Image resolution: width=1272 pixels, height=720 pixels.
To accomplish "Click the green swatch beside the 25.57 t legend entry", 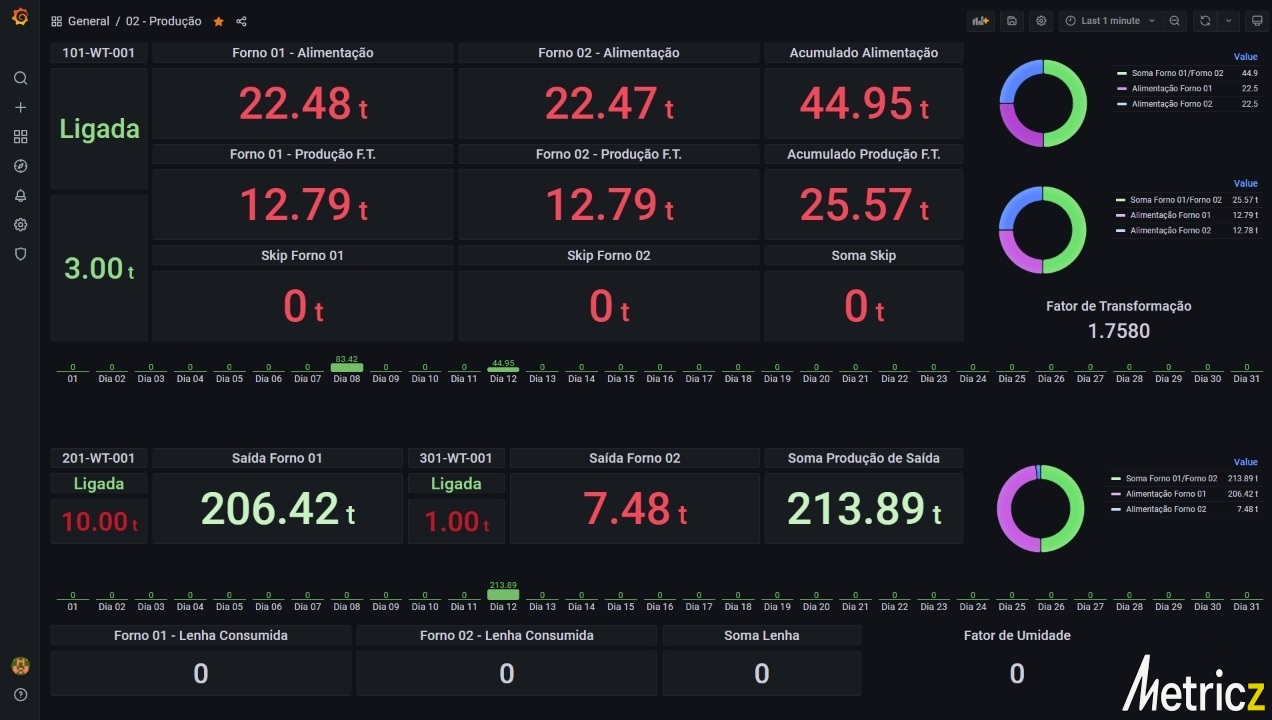I will pyautogui.click(x=1120, y=200).
